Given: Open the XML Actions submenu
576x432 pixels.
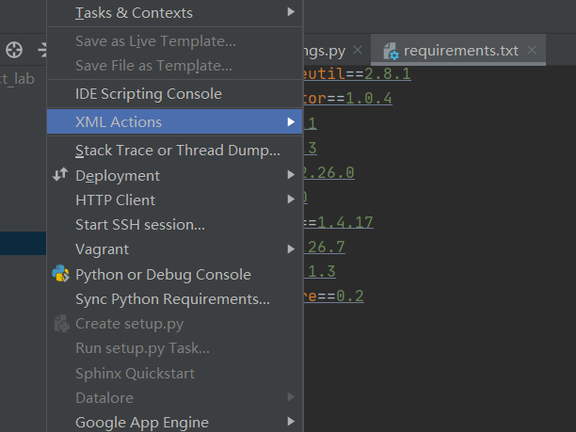Looking at the screenshot, I should coord(174,122).
